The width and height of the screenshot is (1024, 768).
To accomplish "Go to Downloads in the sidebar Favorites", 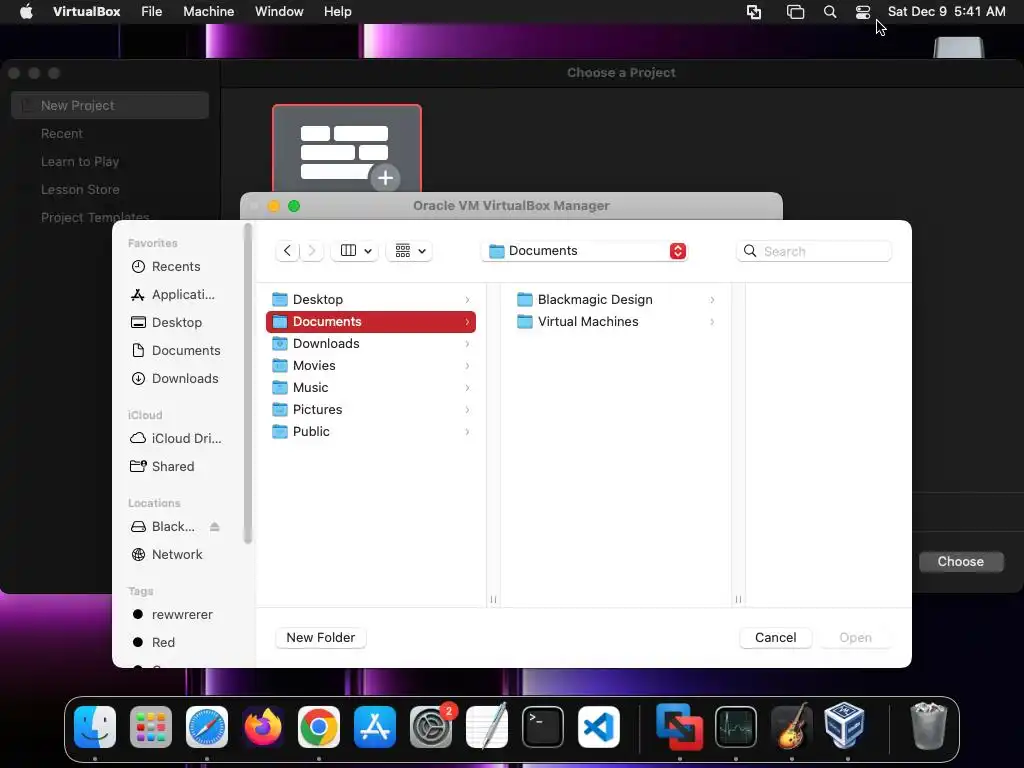I will coord(175,379).
